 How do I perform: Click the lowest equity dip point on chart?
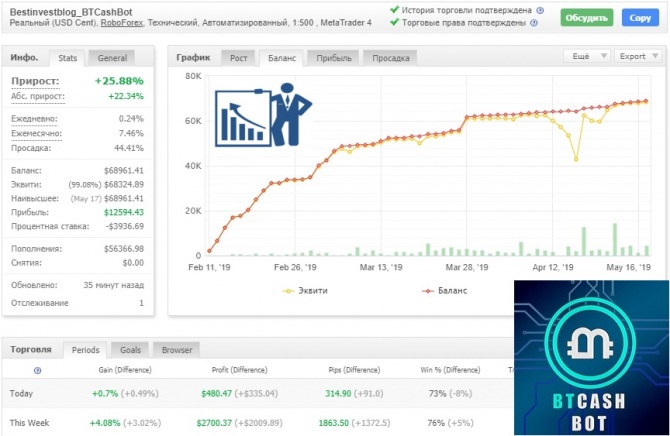576,159
